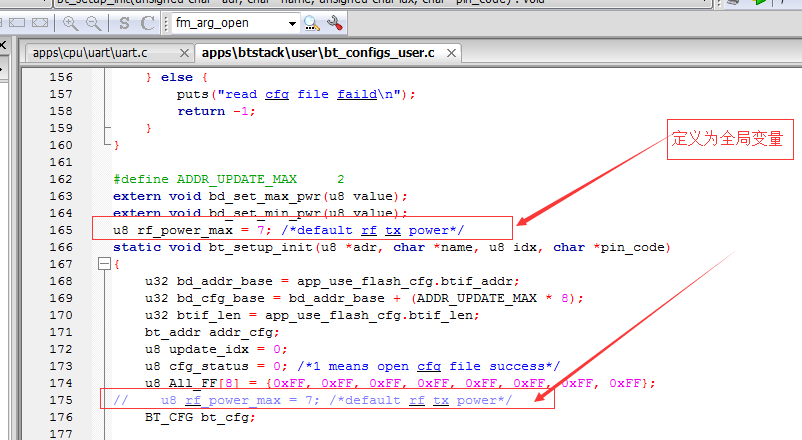
Task: Click the Zoom in magnifier icon
Action: pyautogui.click(x=70, y=23)
